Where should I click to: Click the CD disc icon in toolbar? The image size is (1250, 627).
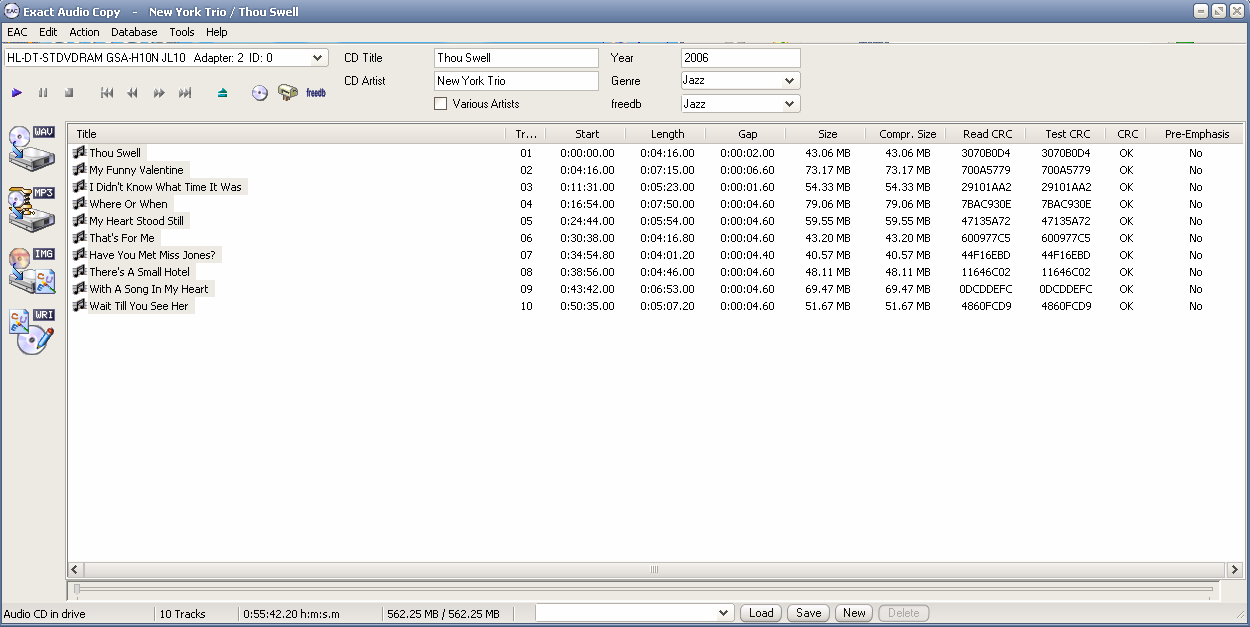(260, 93)
